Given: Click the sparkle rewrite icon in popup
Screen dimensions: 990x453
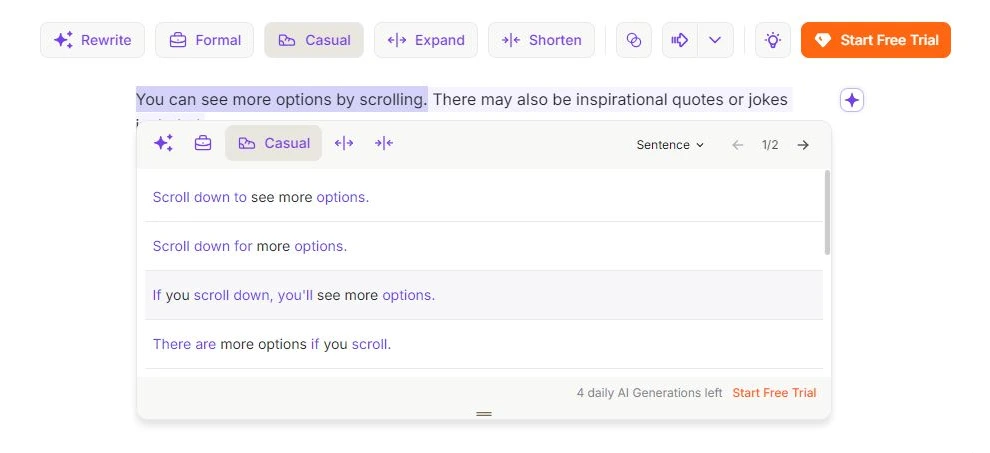Looking at the screenshot, I should point(163,143).
